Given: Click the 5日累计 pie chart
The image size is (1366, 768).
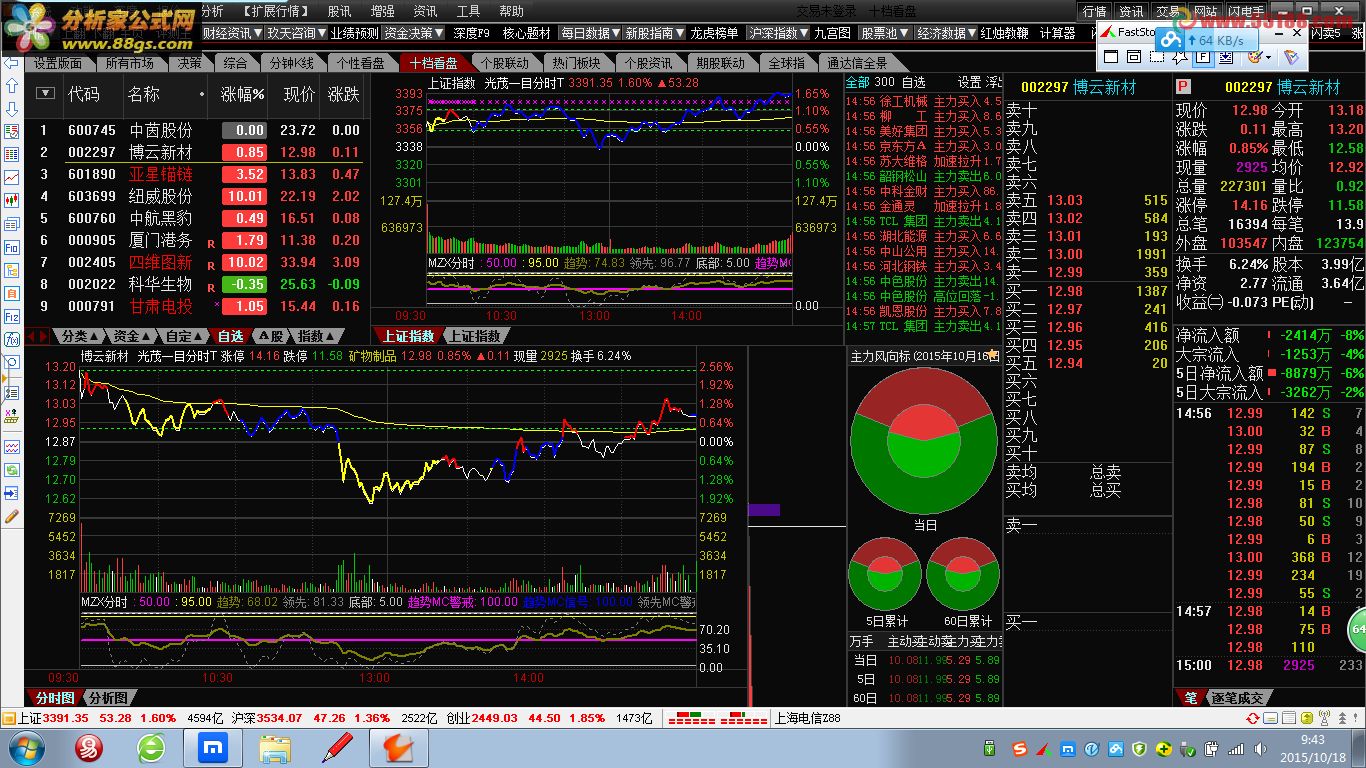Looking at the screenshot, I should click(884, 574).
